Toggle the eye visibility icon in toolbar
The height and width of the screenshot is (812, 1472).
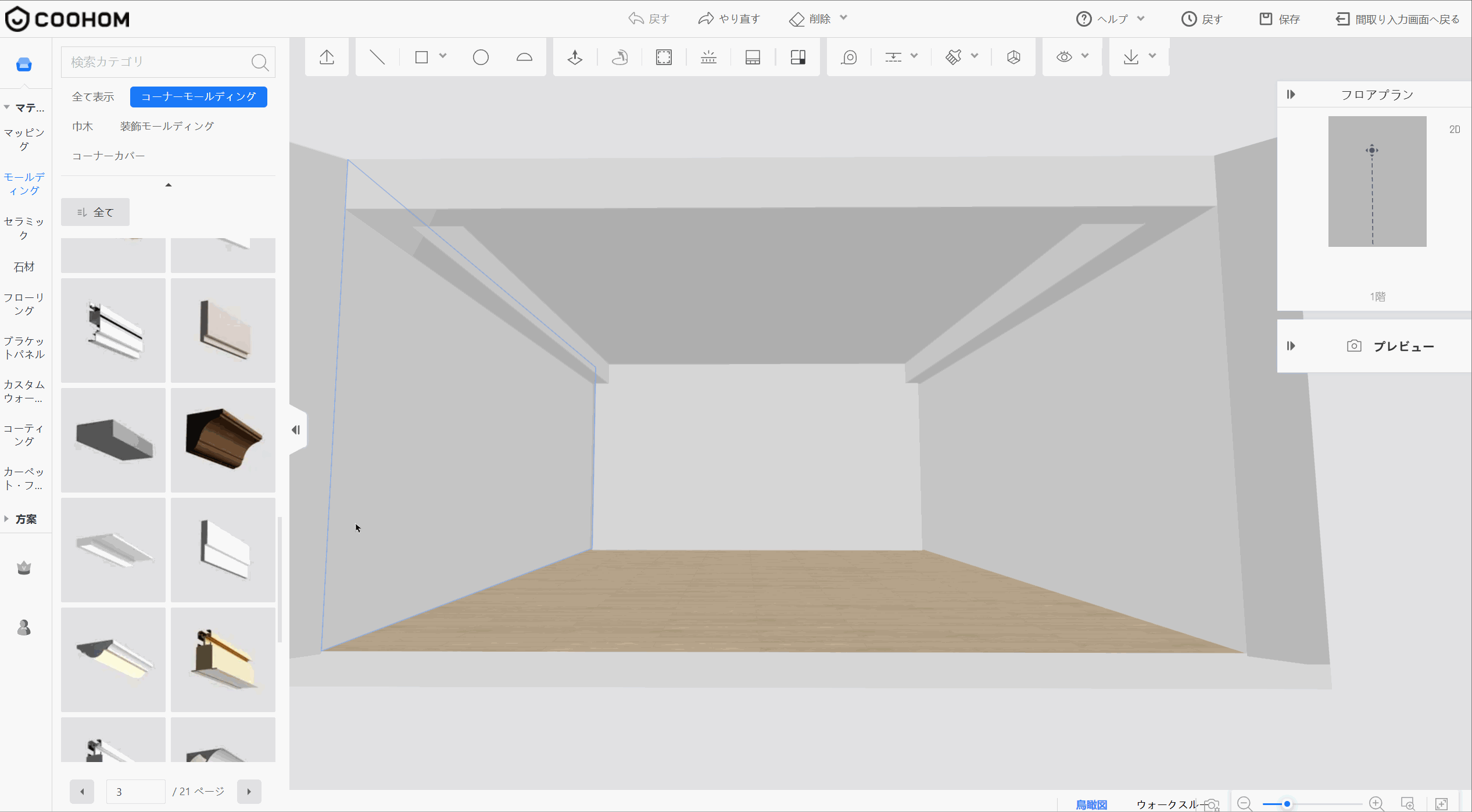pos(1064,57)
